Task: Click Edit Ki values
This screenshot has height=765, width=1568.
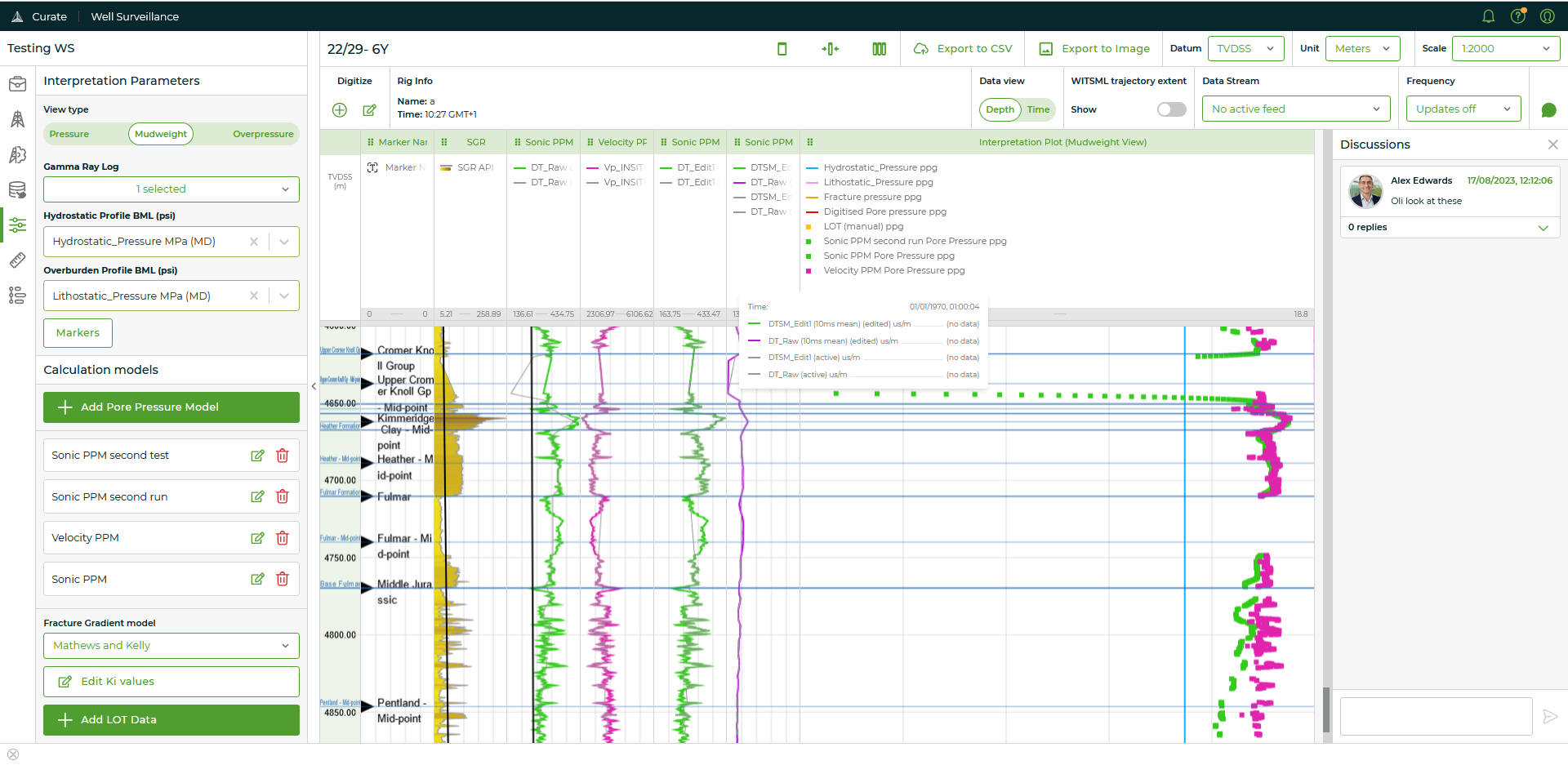Action: [171, 682]
